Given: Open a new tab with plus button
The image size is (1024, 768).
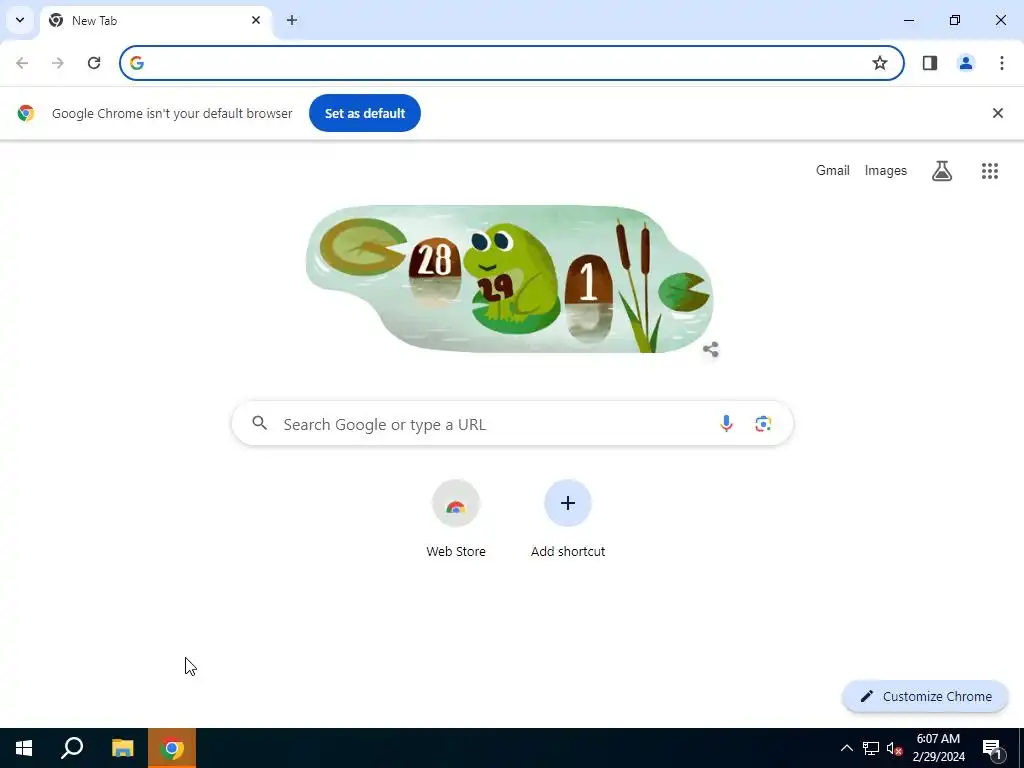Looking at the screenshot, I should point(292,20).
